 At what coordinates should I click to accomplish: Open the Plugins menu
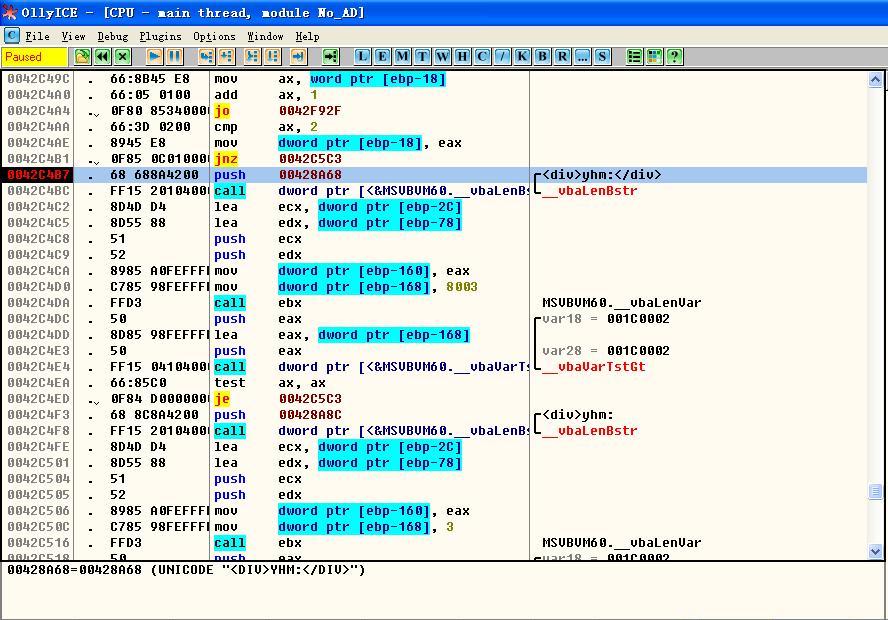pyautogui.click(x=160, y=36)
